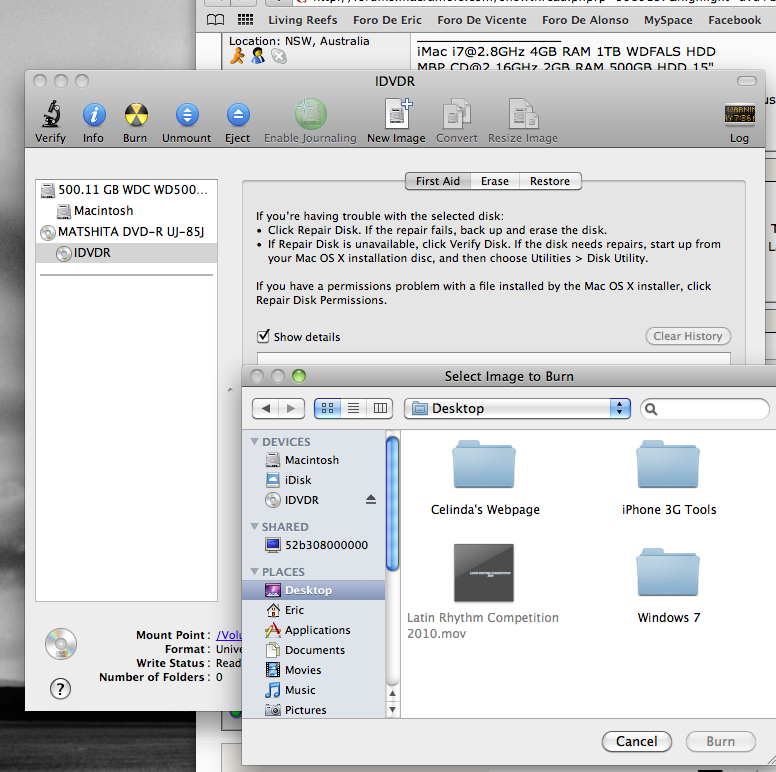Open Living Reefs bookmark in browser

(x=303, y=20)
